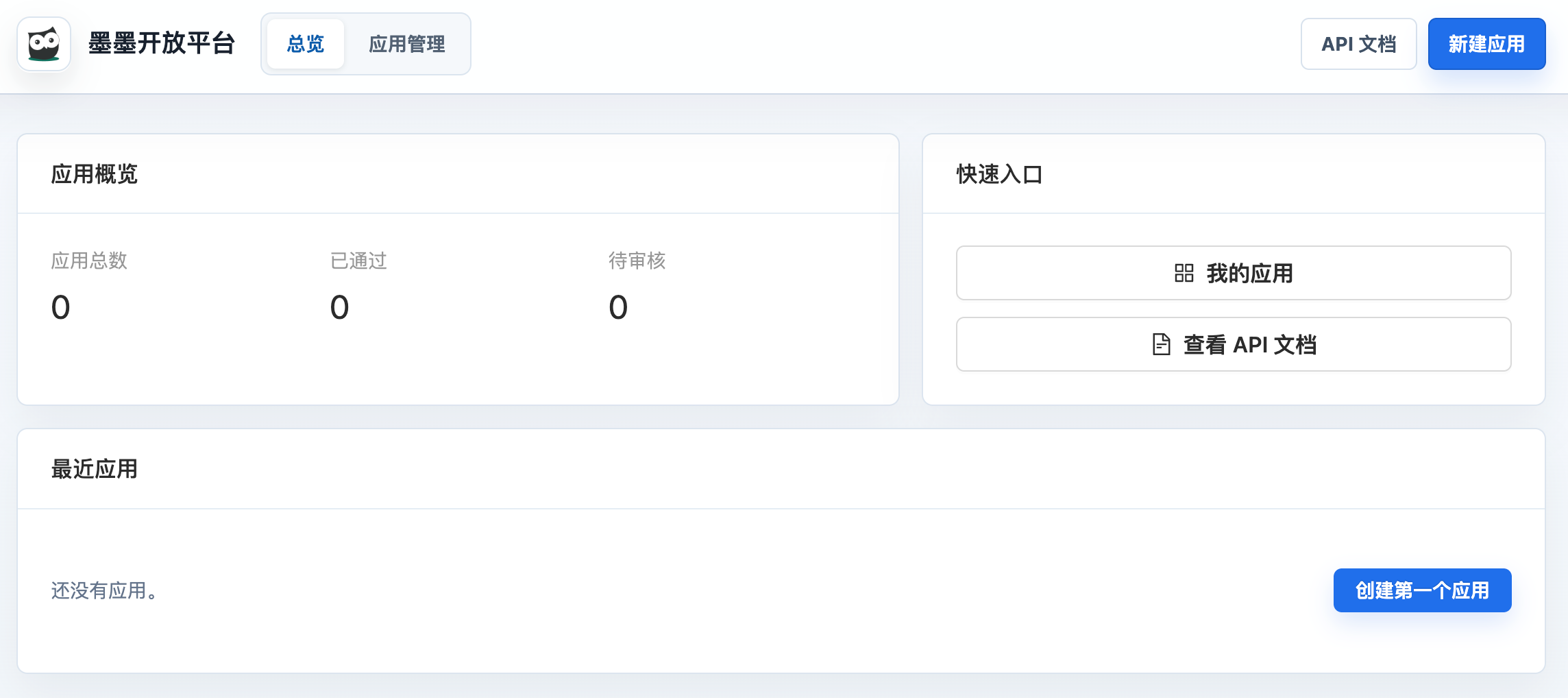Click 创建第一个应用 button
1568x698 pixels.
(x=1422, y=590)
